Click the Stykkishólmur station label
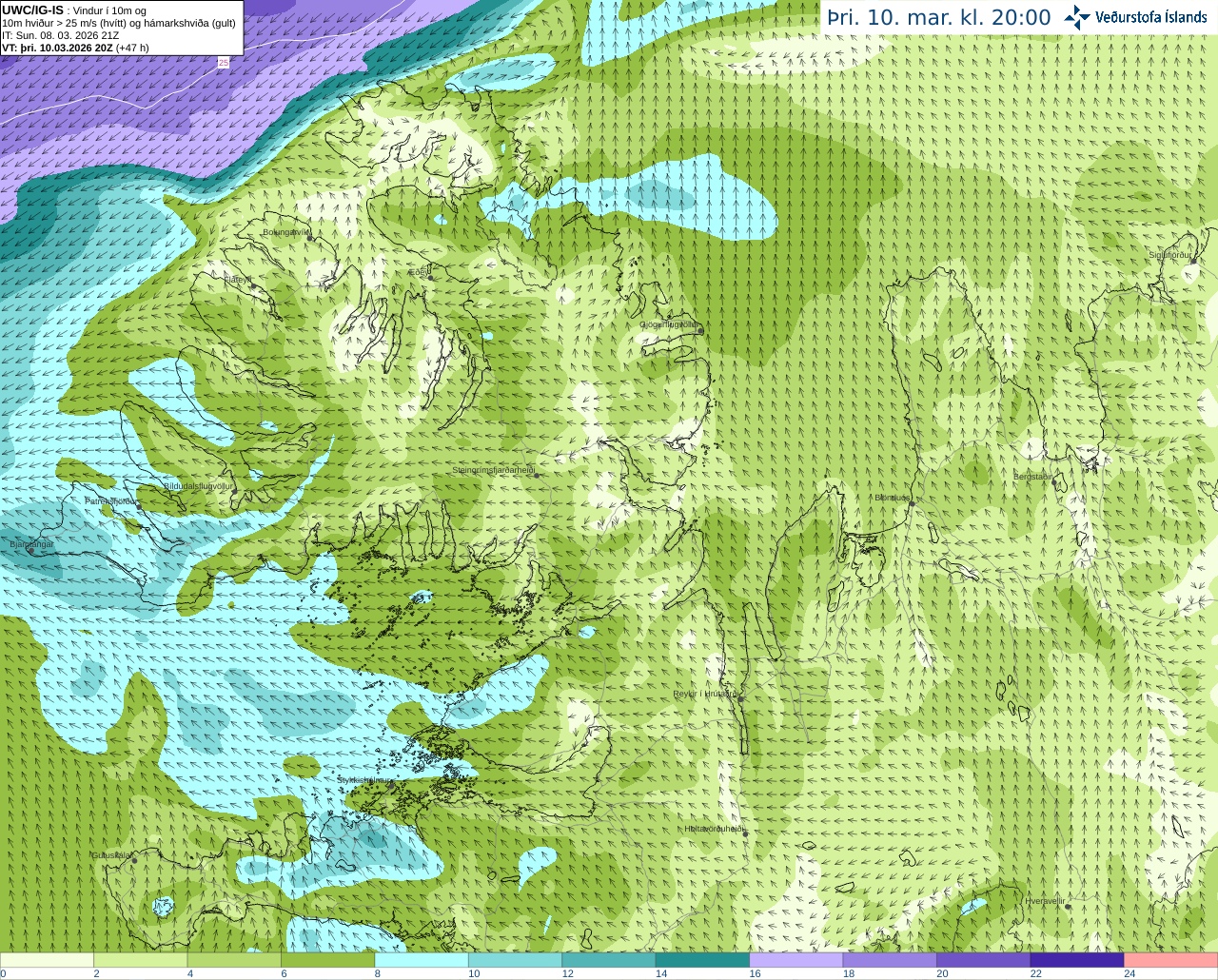 click(362, 780)
